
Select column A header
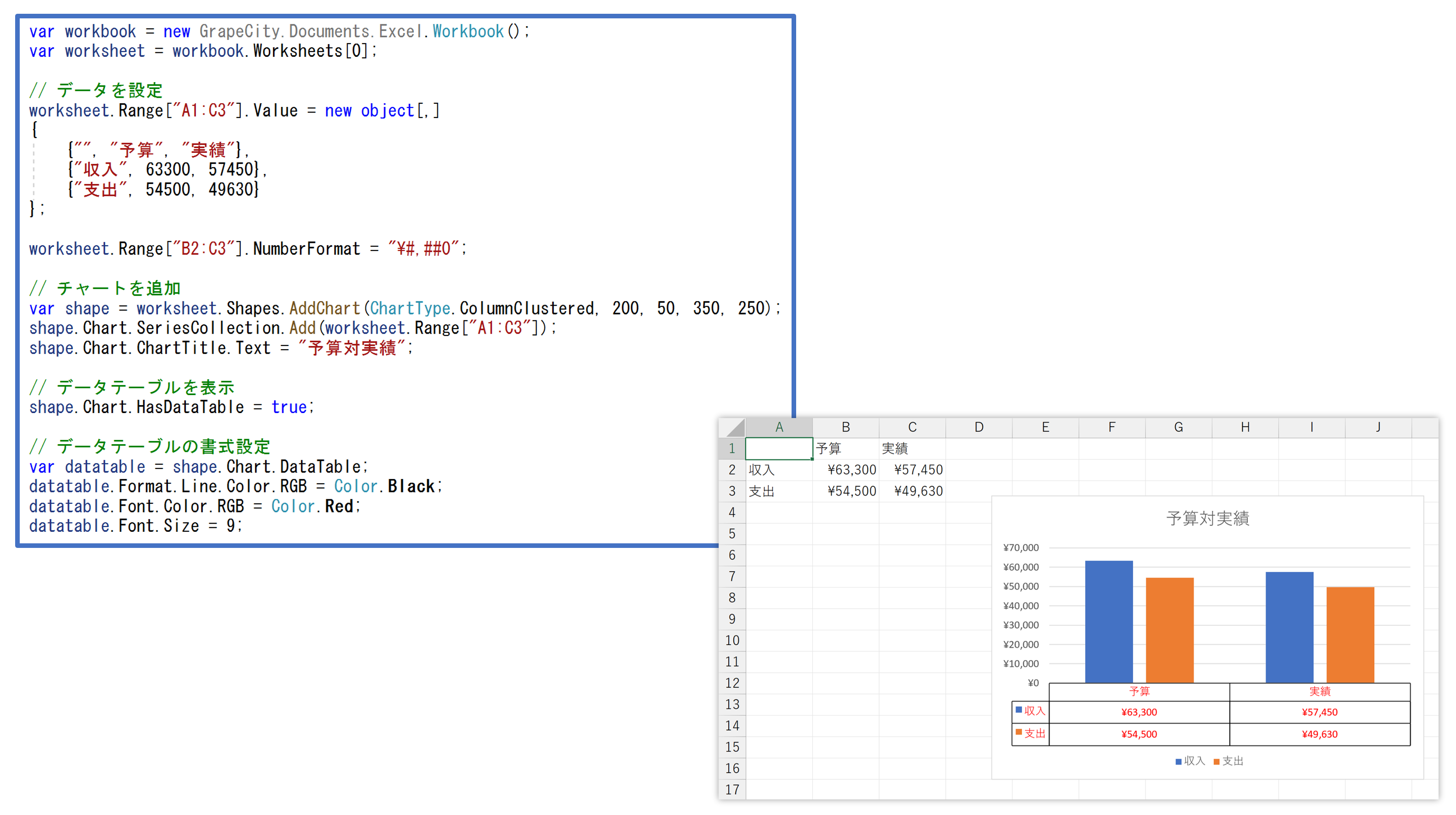[779, 427]
